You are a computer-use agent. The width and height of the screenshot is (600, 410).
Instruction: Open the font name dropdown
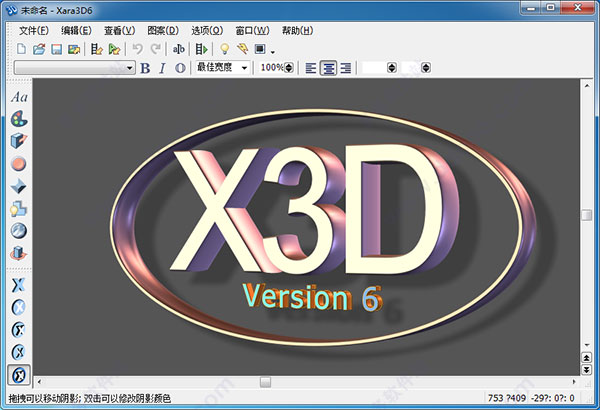click(x=129, y=68)
